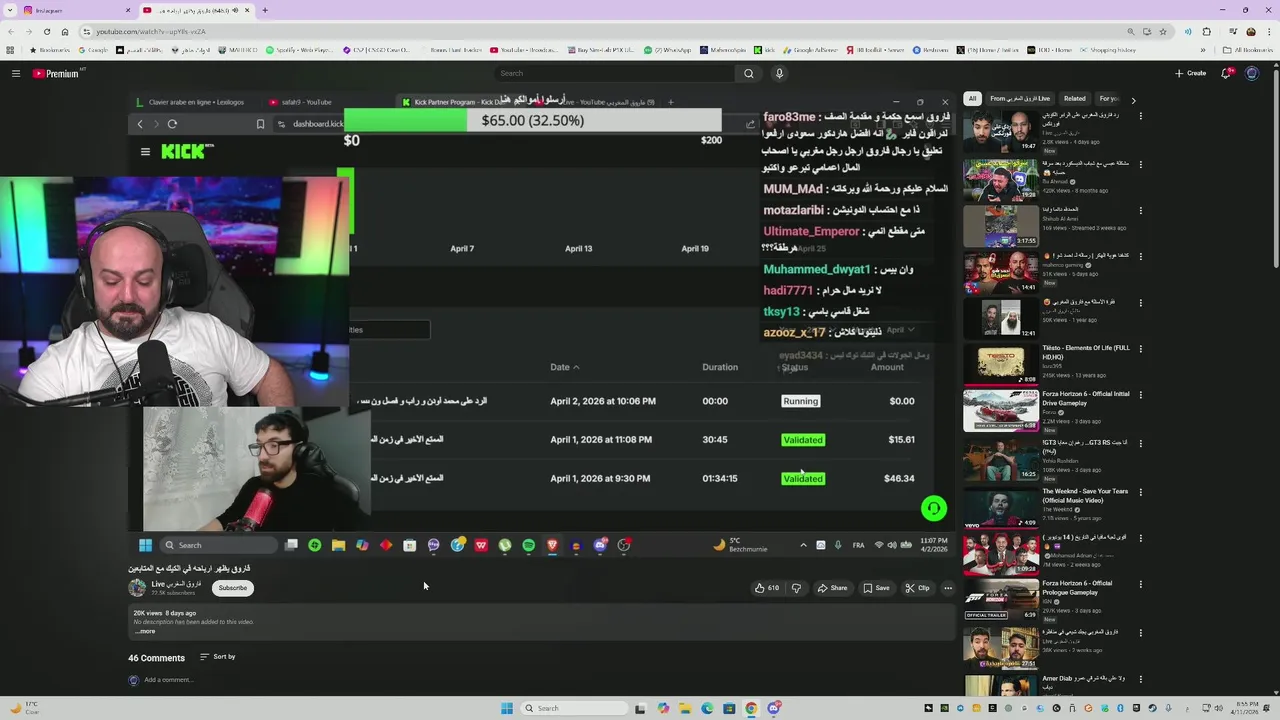
Task: Open the Create upload menu
Action: point(1190,73)
